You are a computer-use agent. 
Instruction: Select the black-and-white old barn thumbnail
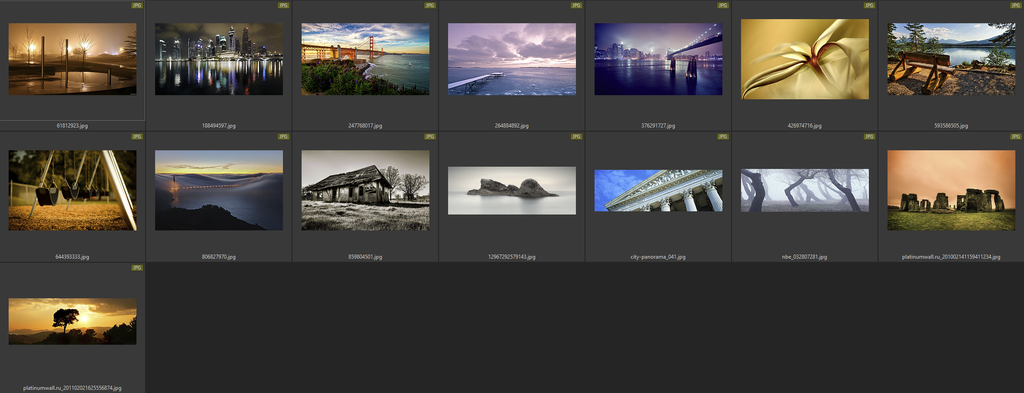click(x=365, y=190)
